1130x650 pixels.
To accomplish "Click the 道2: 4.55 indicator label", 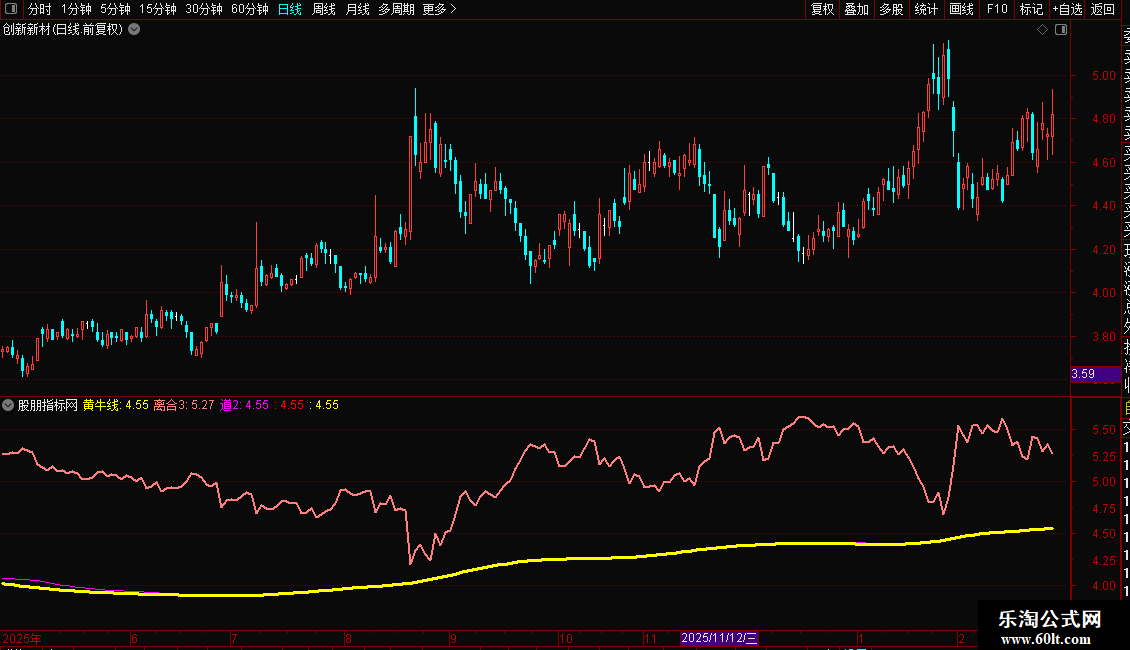I will click(244, 405).
